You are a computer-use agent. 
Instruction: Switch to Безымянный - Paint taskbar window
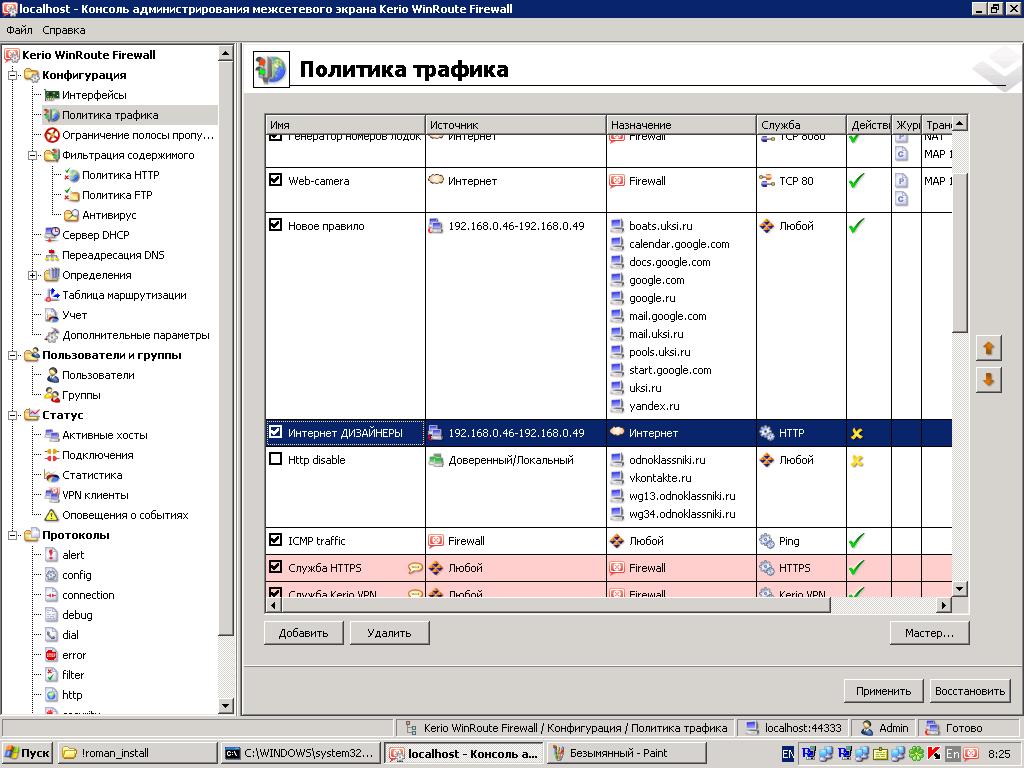click(626, 753)
